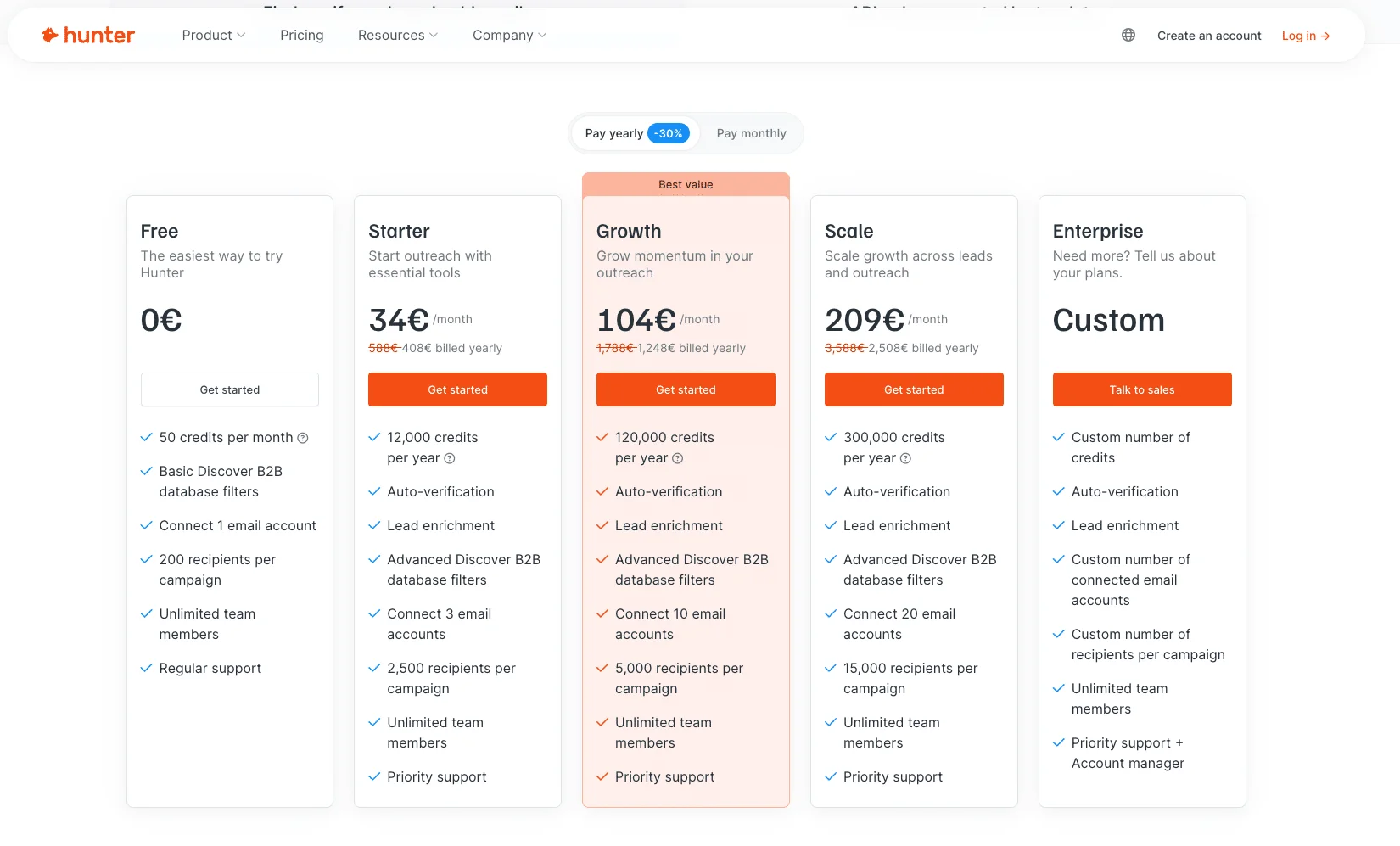1400x846 pixels.
Task: Click 'Start outreach with essential tools' subtitle
Action: (430, 264)
